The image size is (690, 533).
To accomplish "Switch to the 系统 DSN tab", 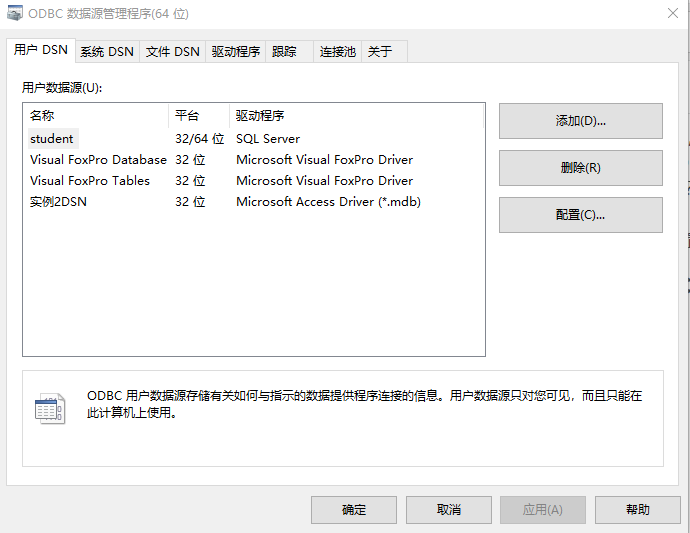I will pos(107,52).
